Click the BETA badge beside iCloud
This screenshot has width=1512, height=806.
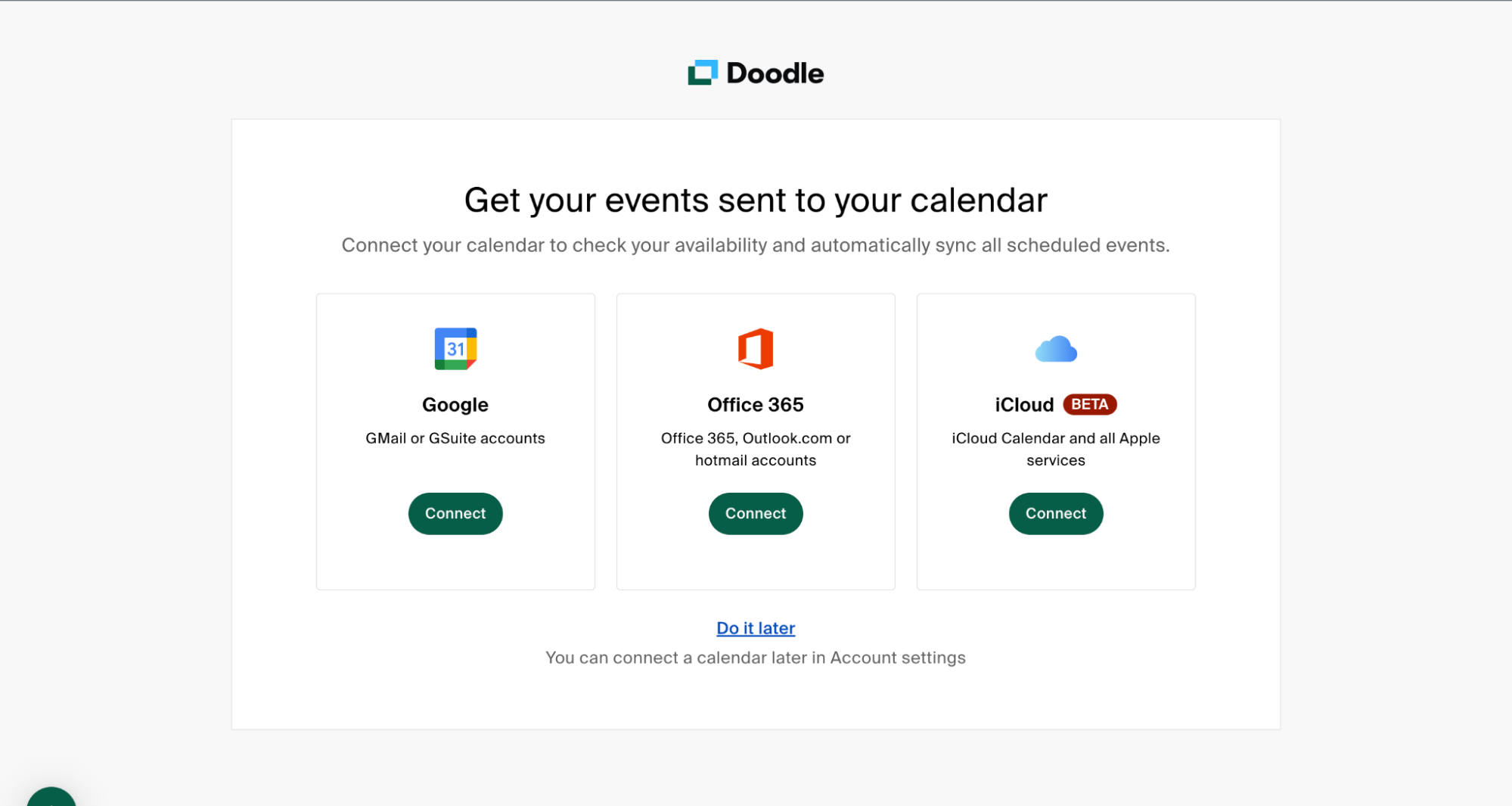tap(1089, 405)
